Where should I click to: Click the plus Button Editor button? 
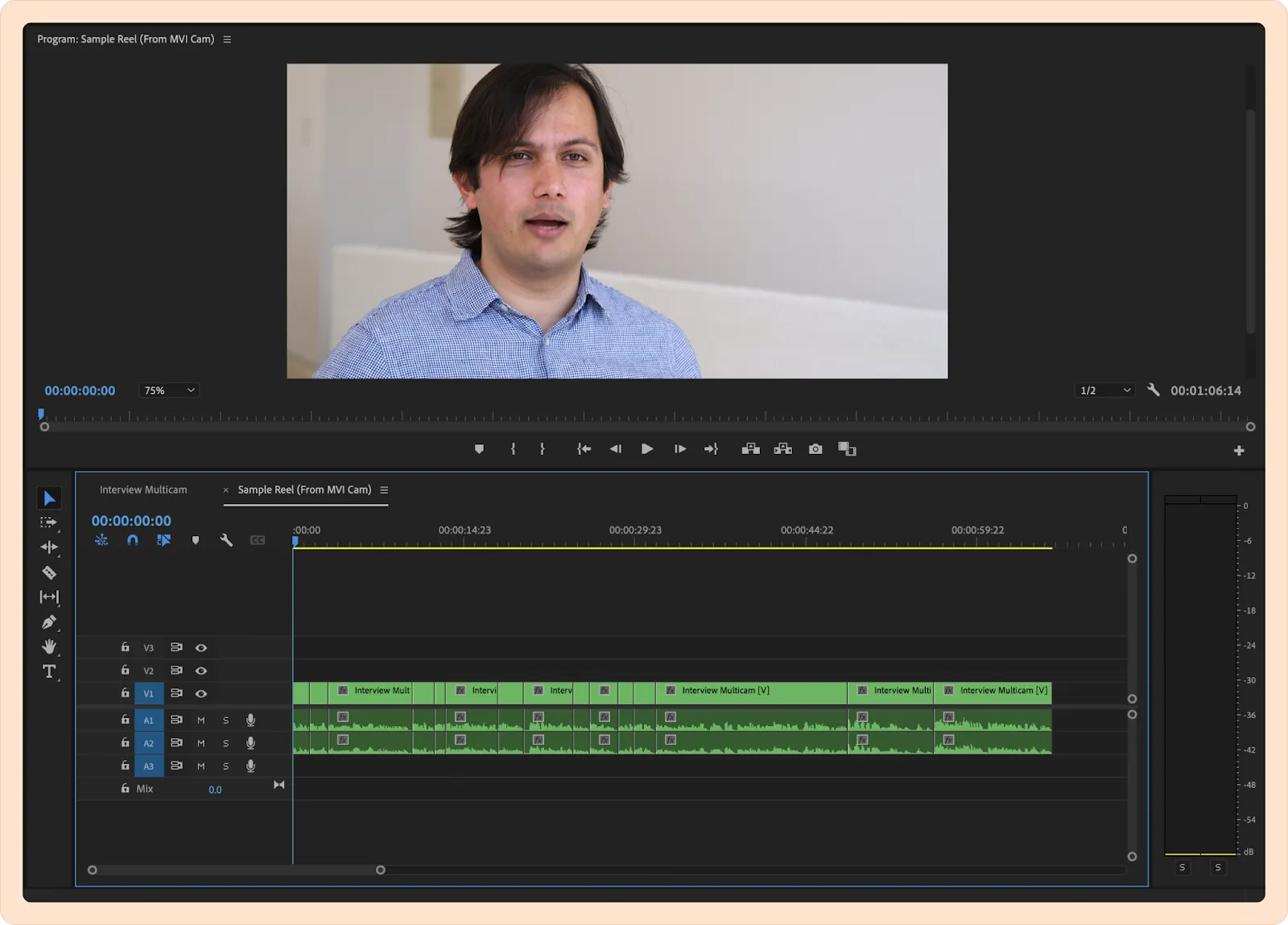[1239, 451]
